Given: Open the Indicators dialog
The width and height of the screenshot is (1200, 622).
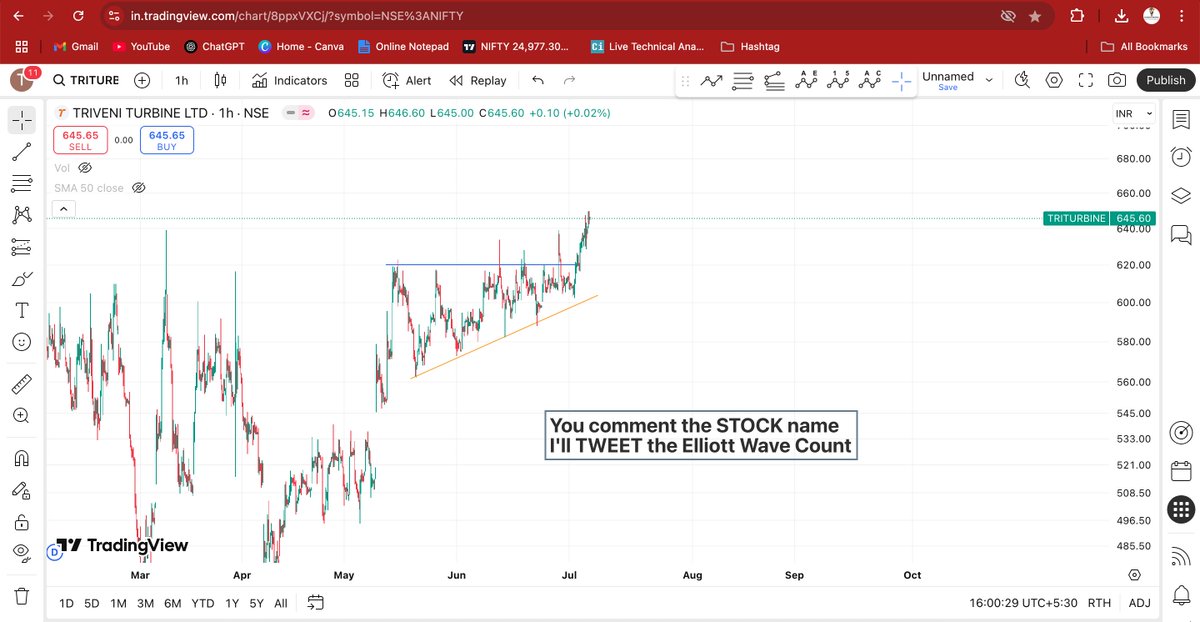Looking at the screenshot, I should point(290,80).
